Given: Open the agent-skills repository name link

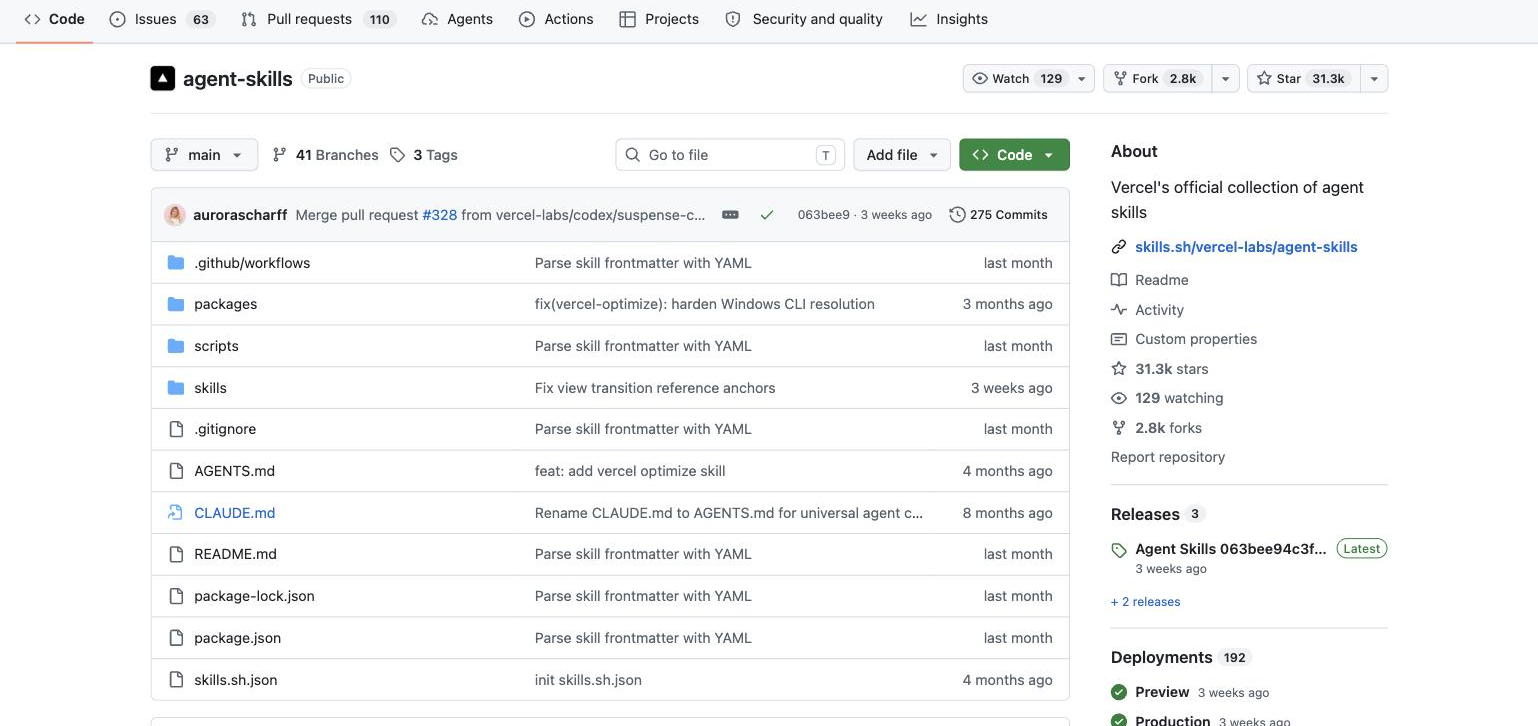Looking at the screenshot, I should (x=238, y=79).
